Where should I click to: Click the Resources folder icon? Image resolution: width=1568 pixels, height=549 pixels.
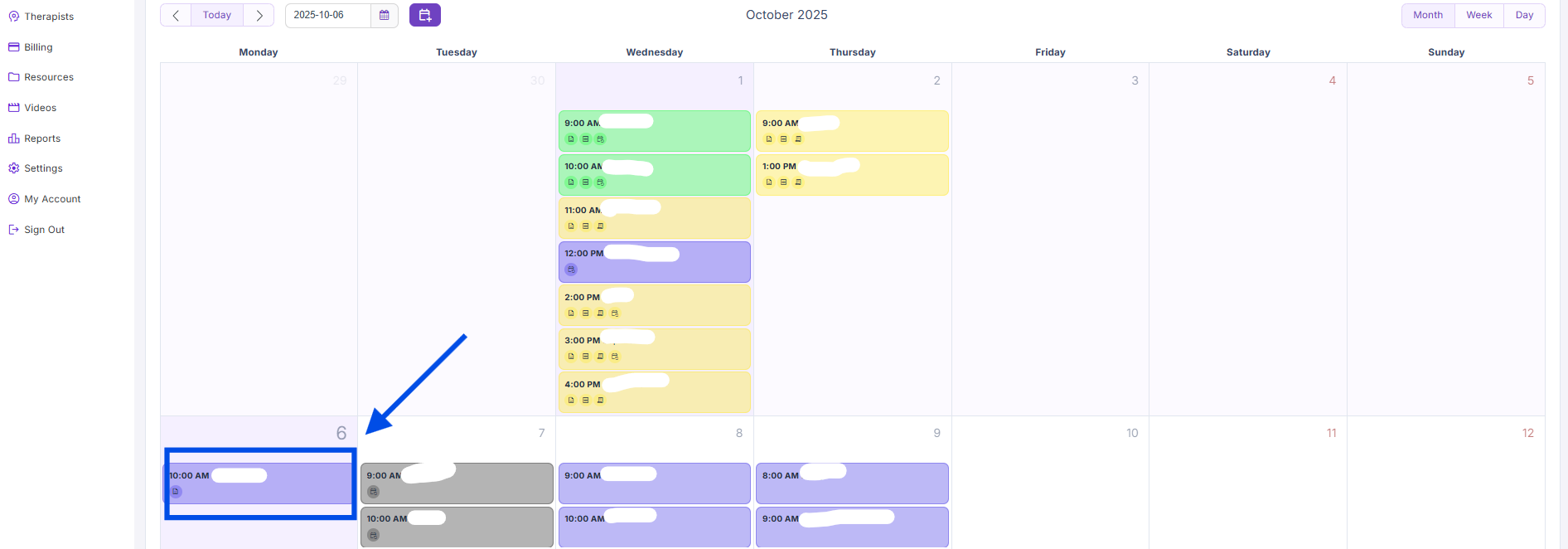pyautogui.click(x=13, y=77)
